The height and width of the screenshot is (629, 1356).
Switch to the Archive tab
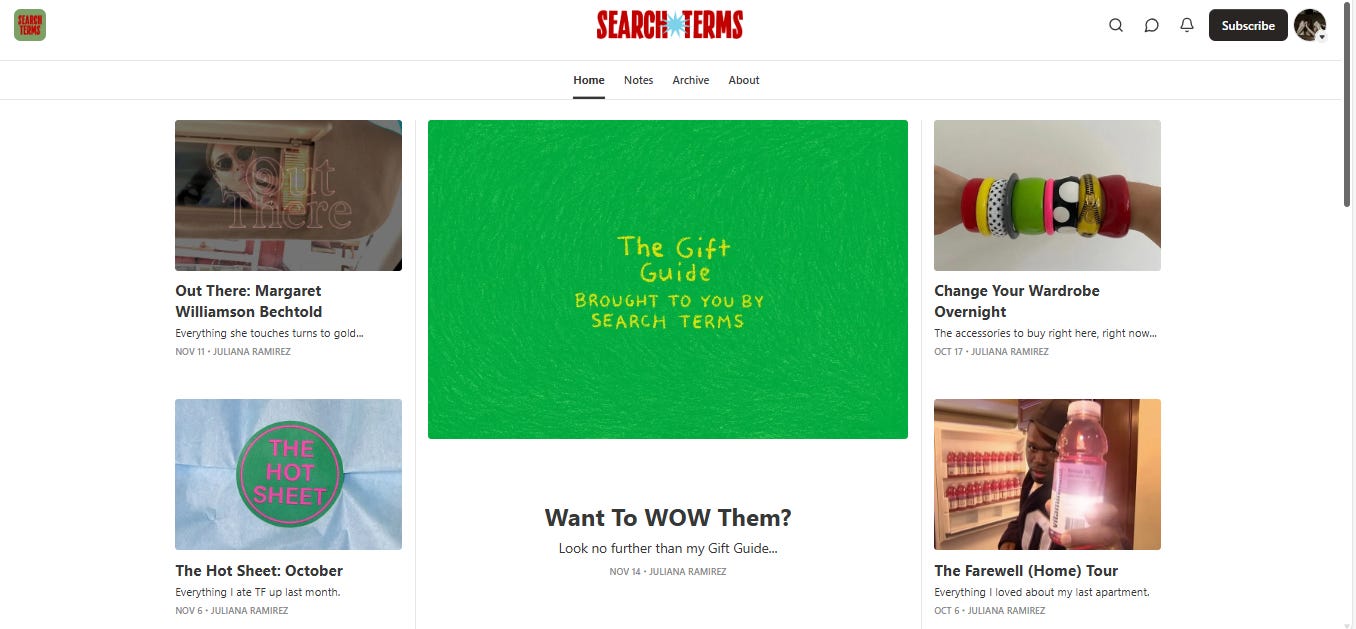click(691, 80)
